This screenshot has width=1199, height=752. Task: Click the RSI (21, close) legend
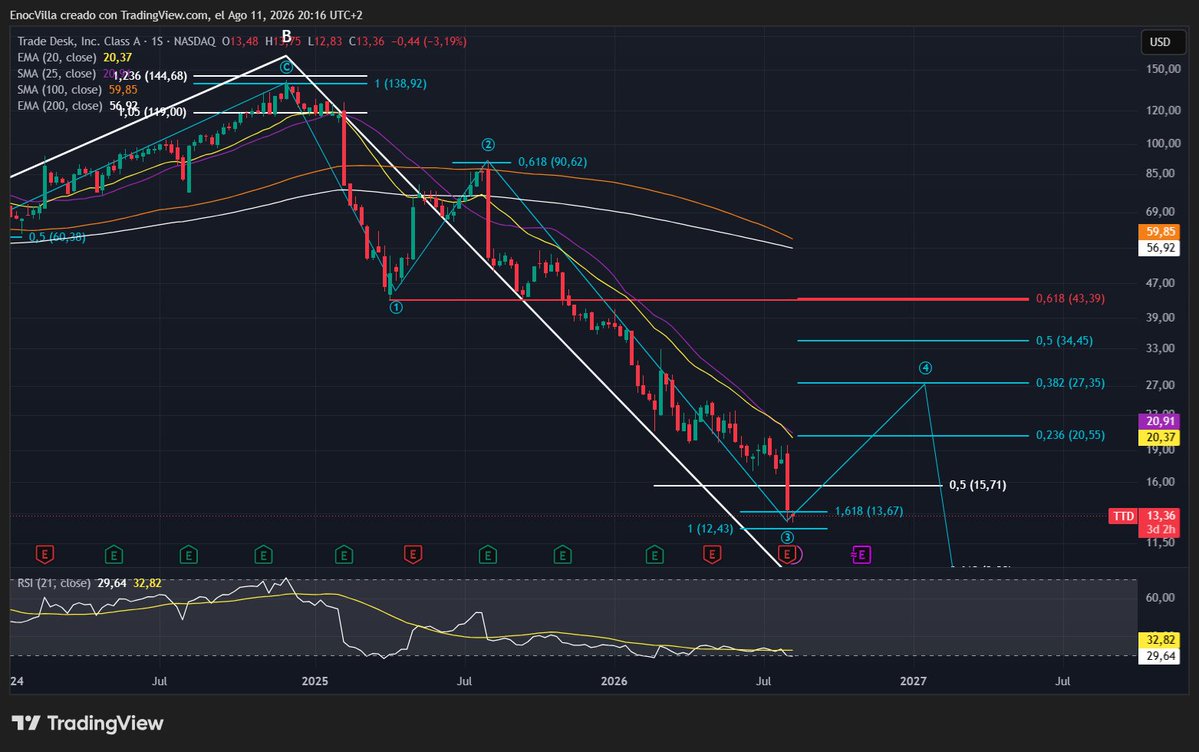89,583
